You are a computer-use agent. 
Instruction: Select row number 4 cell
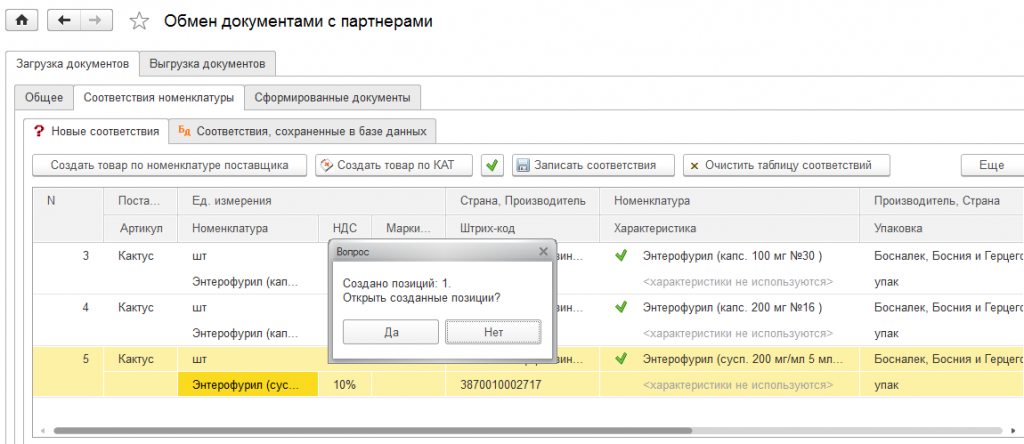point(69,307)
